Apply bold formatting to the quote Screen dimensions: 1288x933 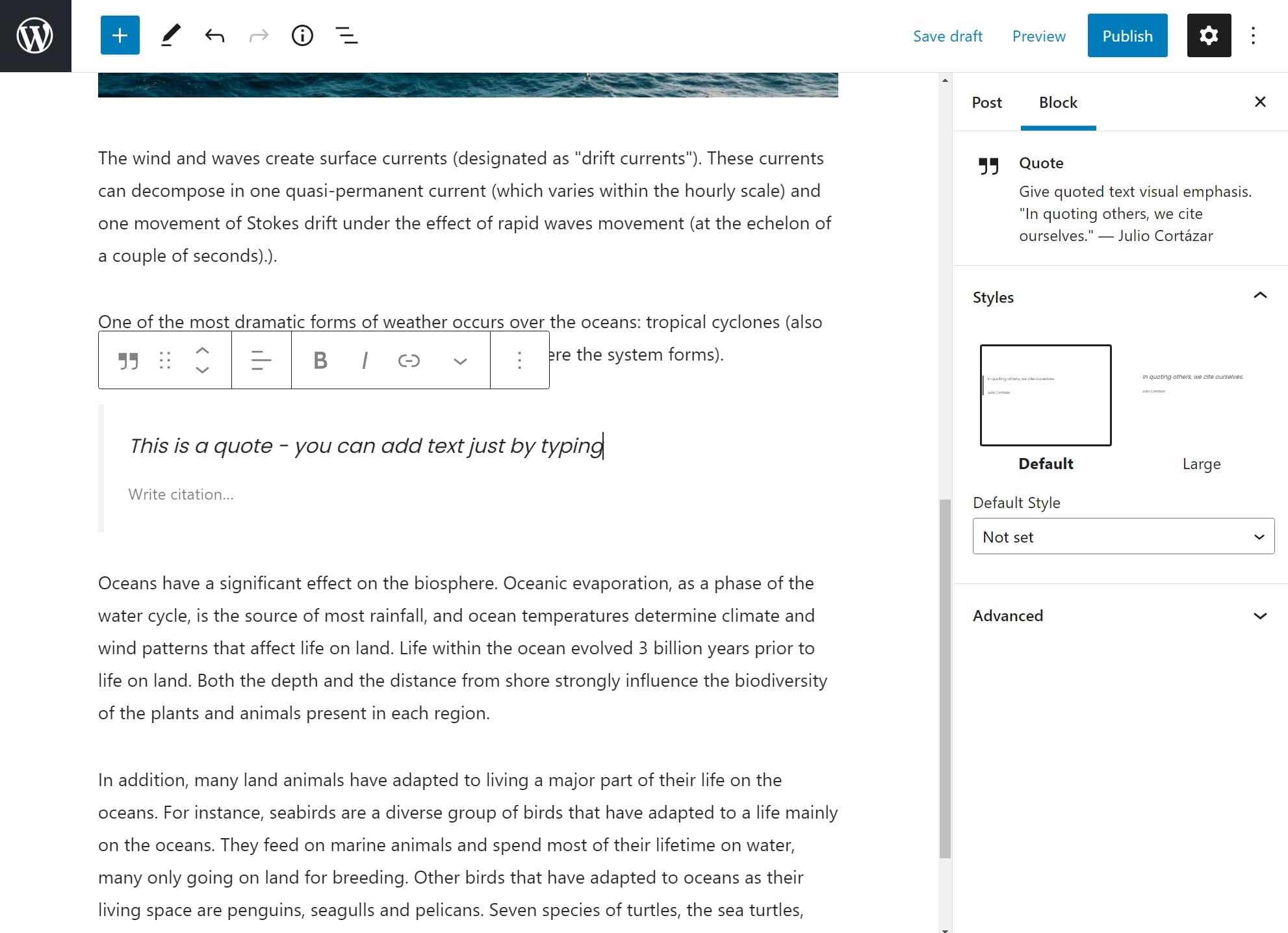pos(319,360)
